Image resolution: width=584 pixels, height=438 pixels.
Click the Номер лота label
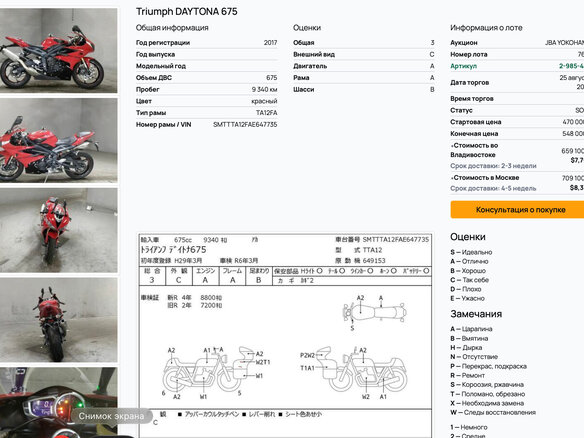coord(469,54)
